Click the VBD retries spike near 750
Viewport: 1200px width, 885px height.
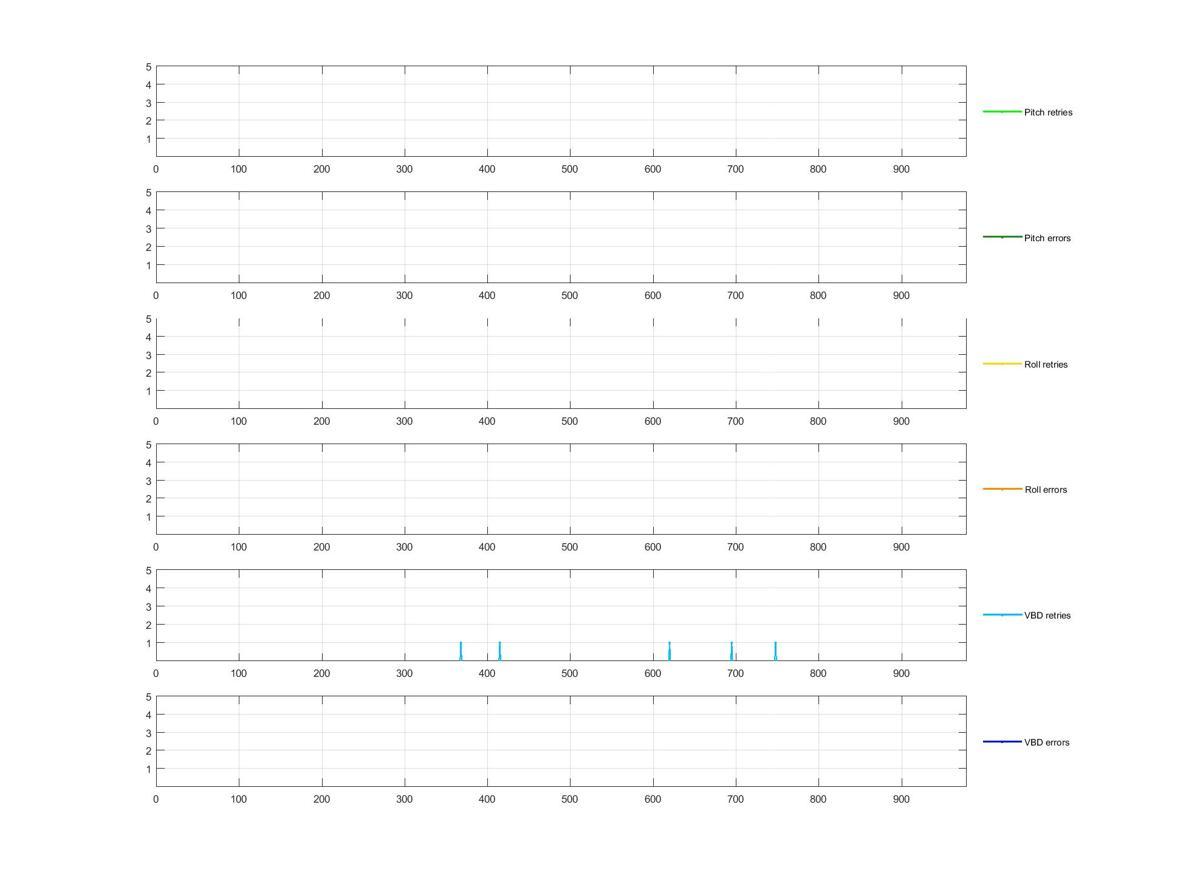click(x=775, y=651)
